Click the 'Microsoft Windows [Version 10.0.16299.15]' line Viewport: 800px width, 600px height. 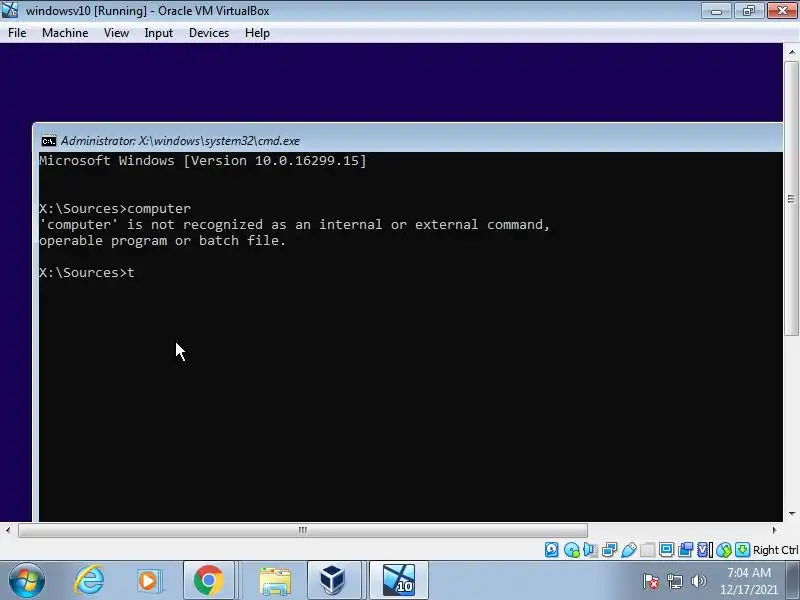click(x=203, y=161)
